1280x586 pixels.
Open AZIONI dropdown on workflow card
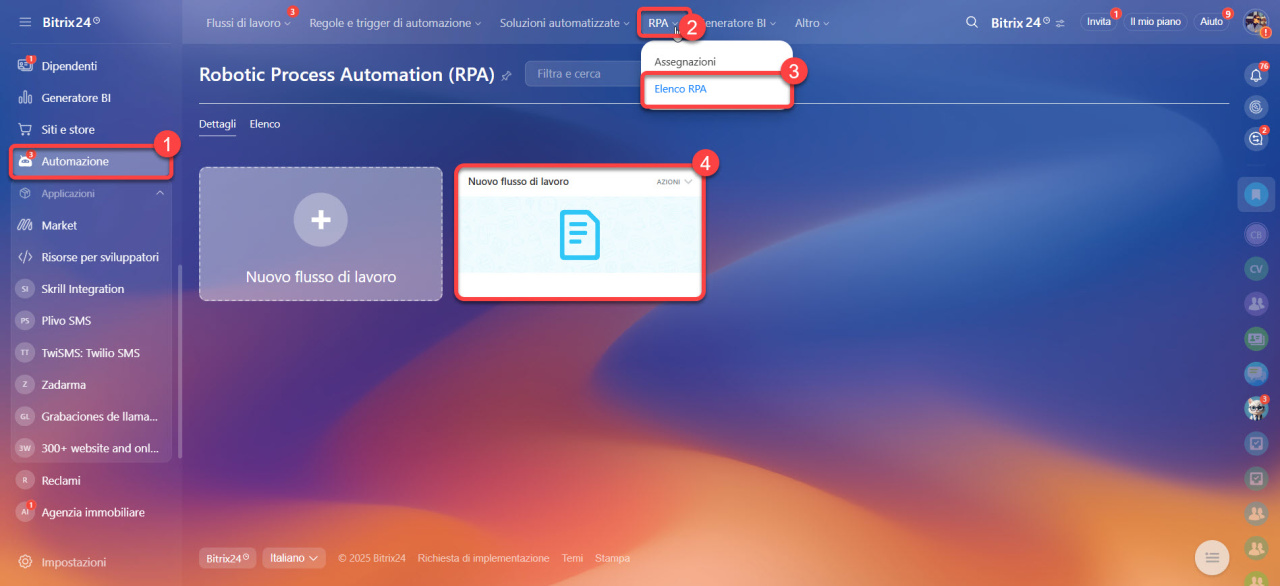(x=674, y=182)
